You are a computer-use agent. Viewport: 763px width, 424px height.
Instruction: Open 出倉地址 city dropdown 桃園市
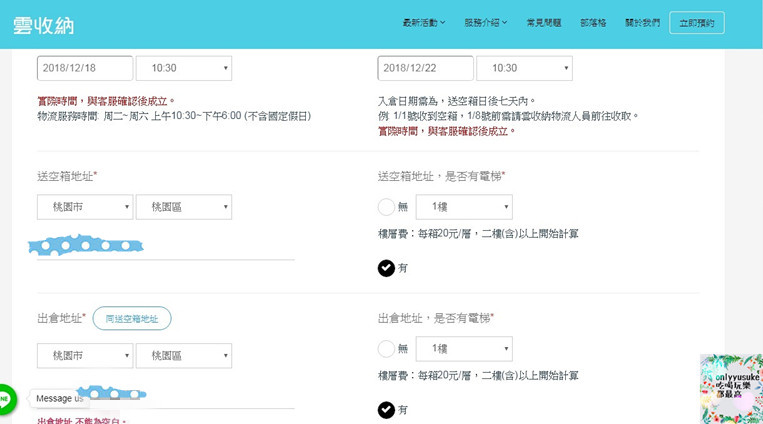pyautogui.click(x=85, y=356)
